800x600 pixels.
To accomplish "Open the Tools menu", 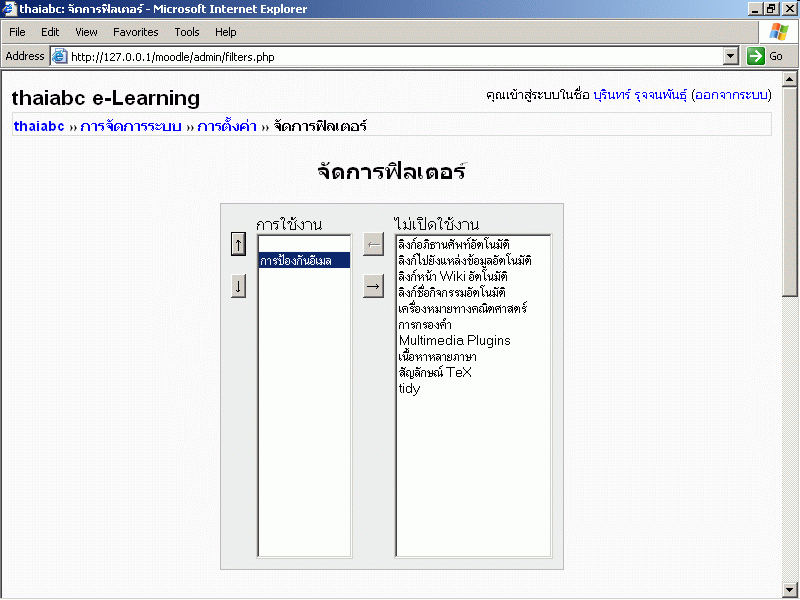I will 187,32.
